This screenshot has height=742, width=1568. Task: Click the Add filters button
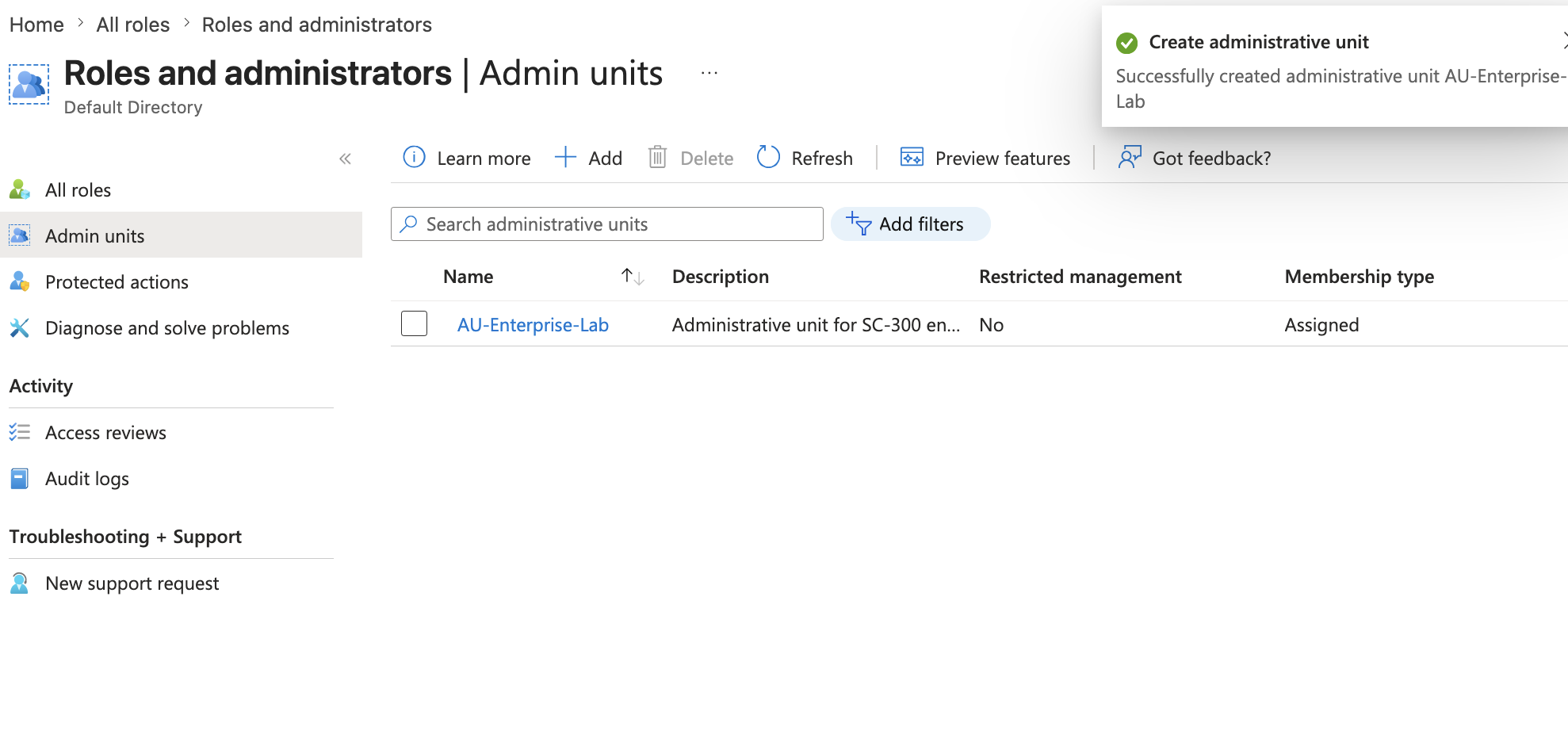[910, 224]
